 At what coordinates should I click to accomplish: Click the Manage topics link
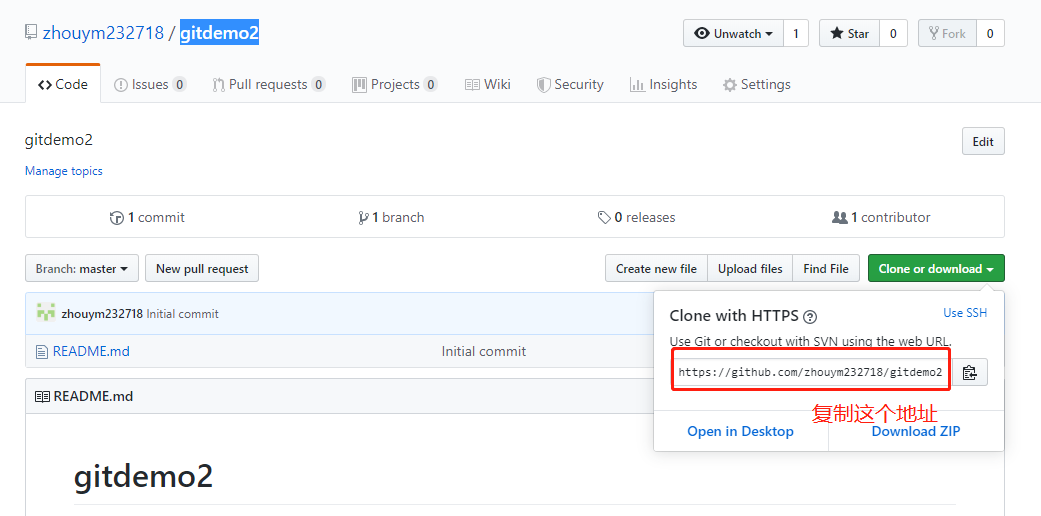click(x=64, y=171)
